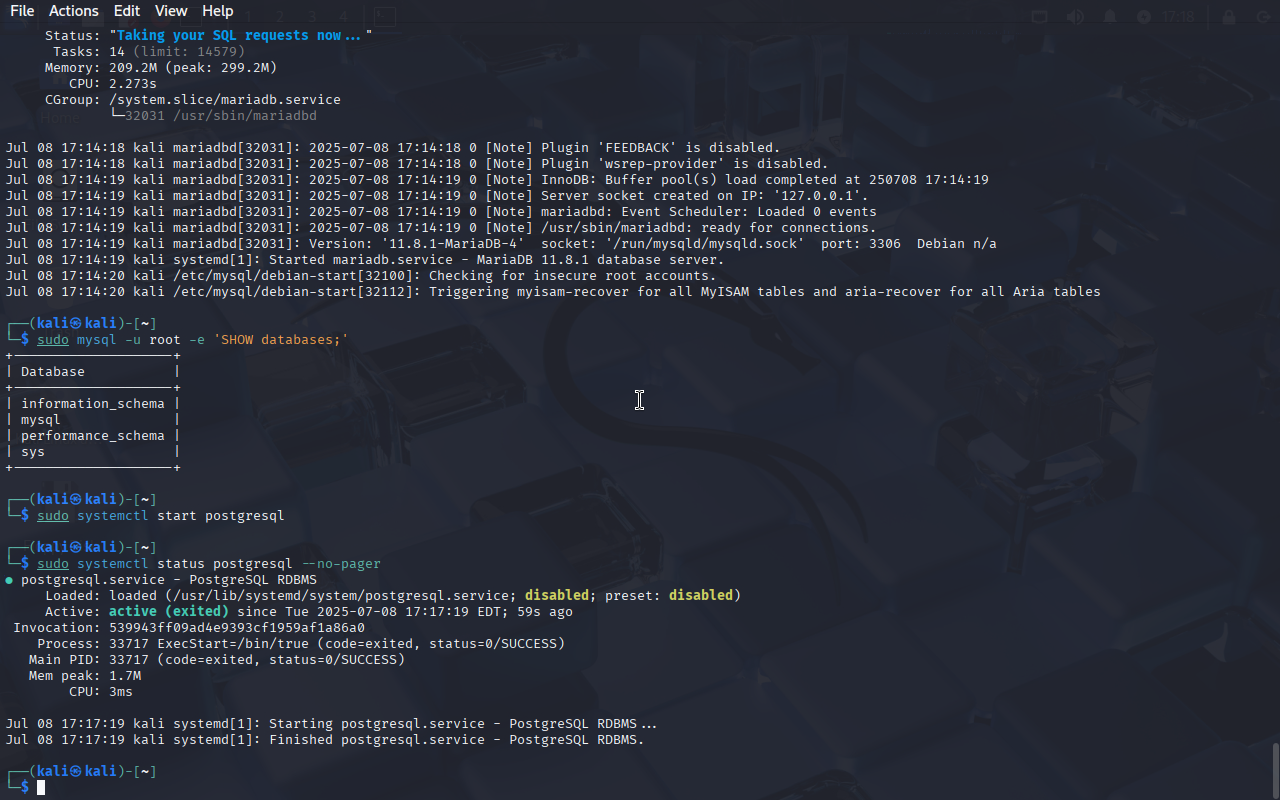Click the blinking cursor at the last prompt
The image size is (1280, 800).
(41, 788)
